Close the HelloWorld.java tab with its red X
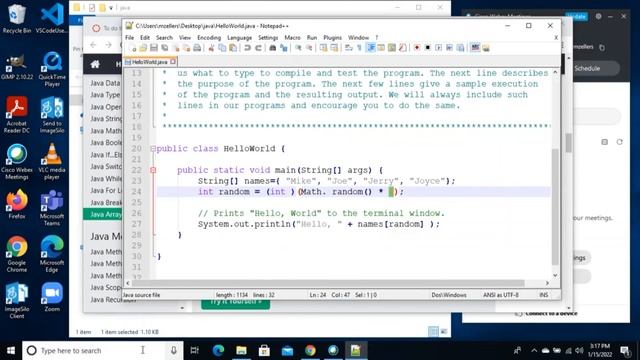This screenshot has height=360, width=640. tap(173, 62)
